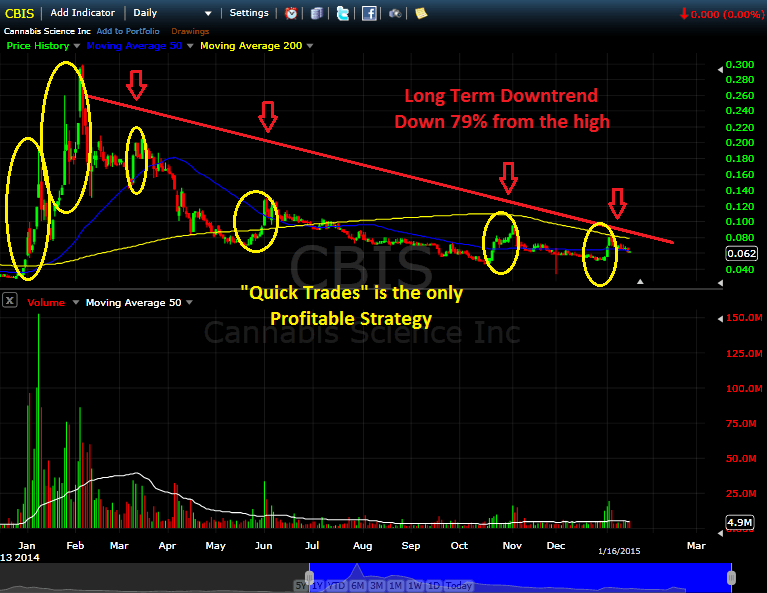The width and height of the screenshot is (767, 593).
Task: Click the 100.0M volume axis value
Action: (x=744, y=388)
